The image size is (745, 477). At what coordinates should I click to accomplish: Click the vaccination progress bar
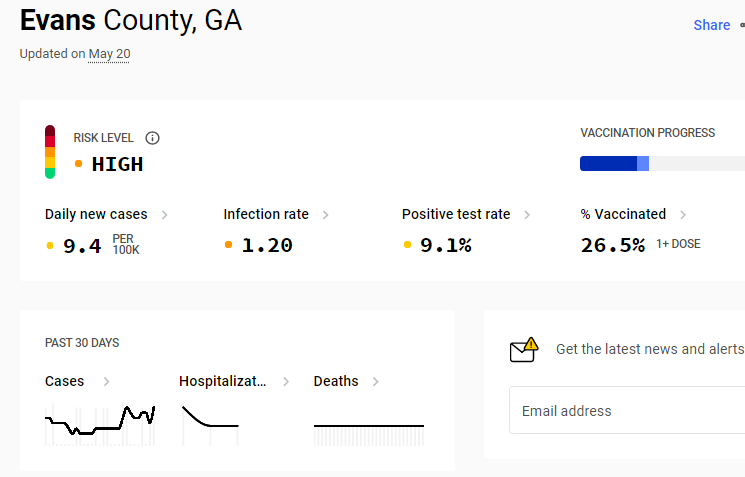pyautogui.click(x=662, y=163)
